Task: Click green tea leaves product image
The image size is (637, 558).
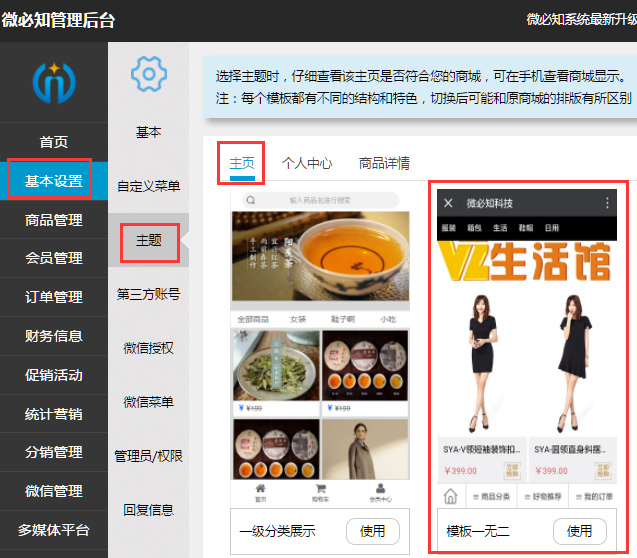Action: point(277,366)
